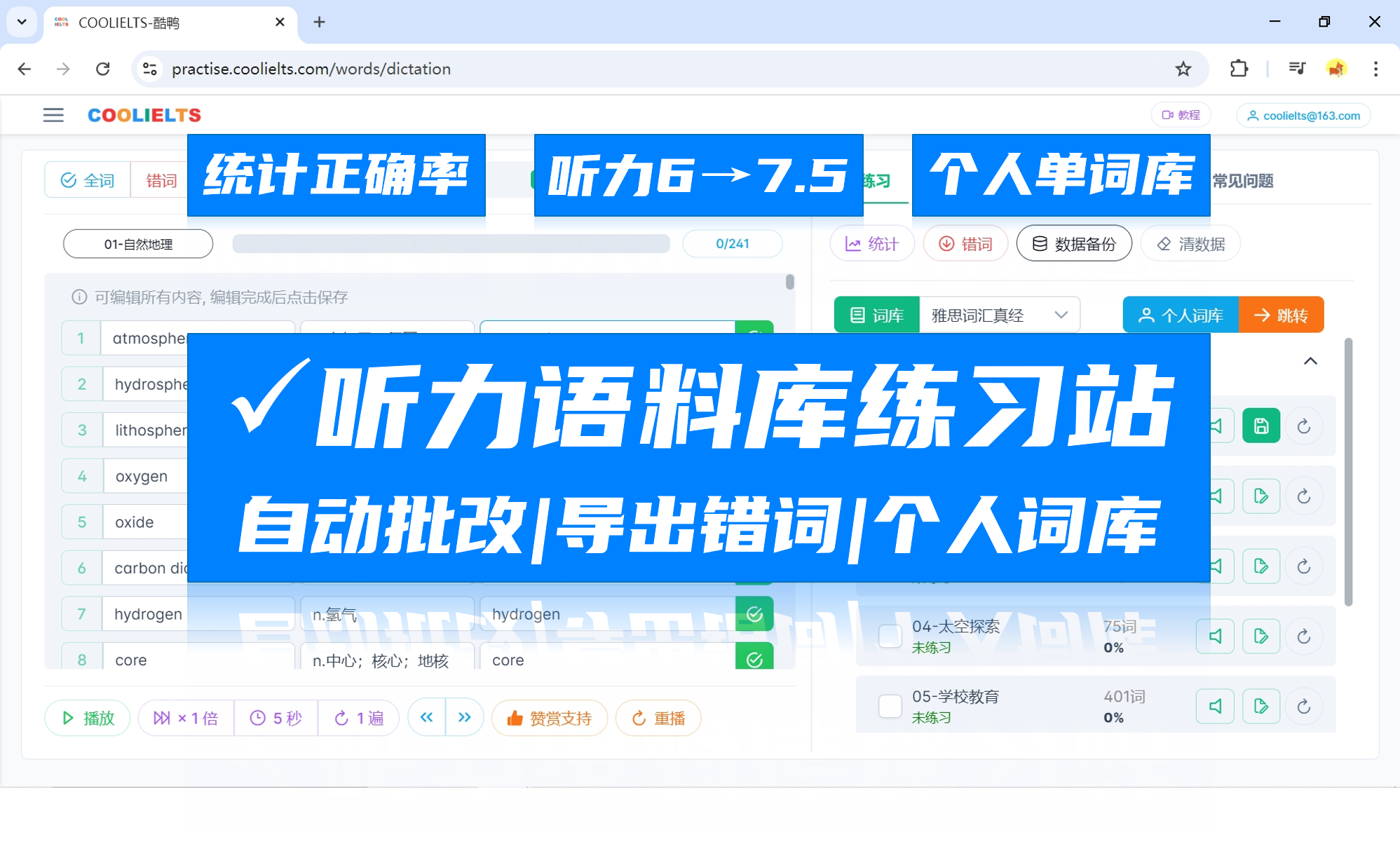
Task: Open the 错词 wrong-words button on the right panel
Action: coord(966,243)
